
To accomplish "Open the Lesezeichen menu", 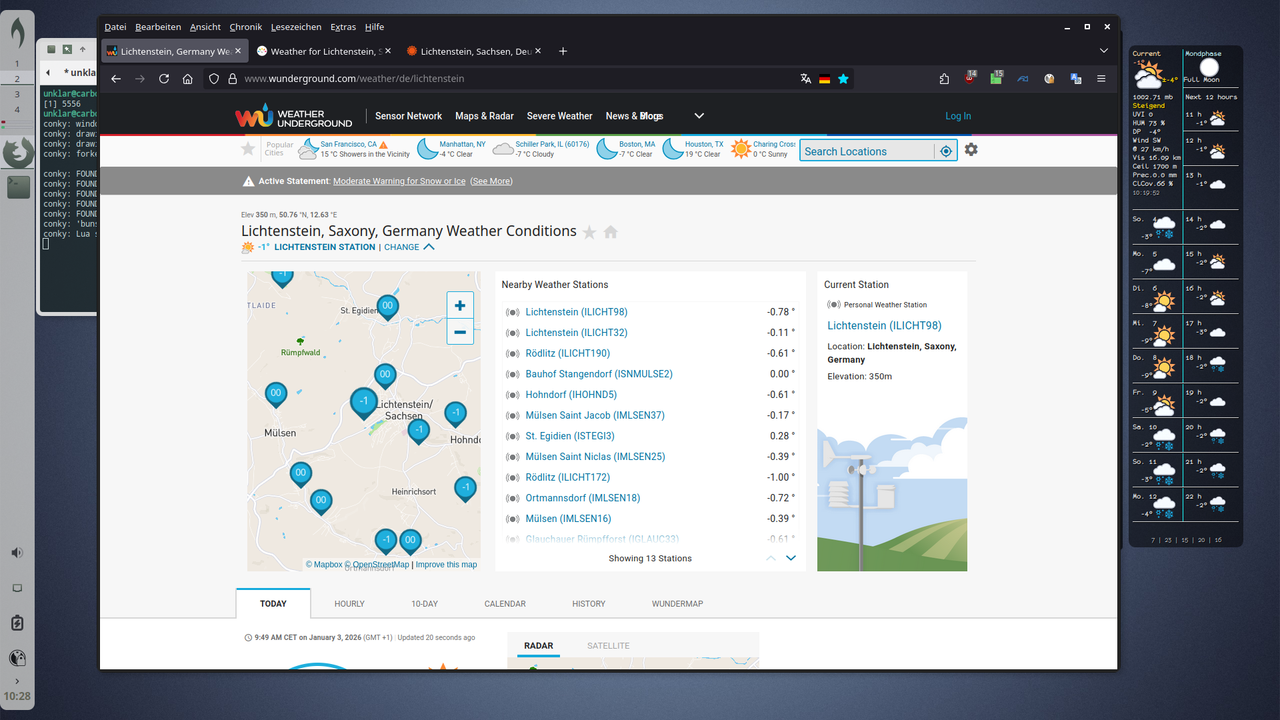I will point(295,27).
